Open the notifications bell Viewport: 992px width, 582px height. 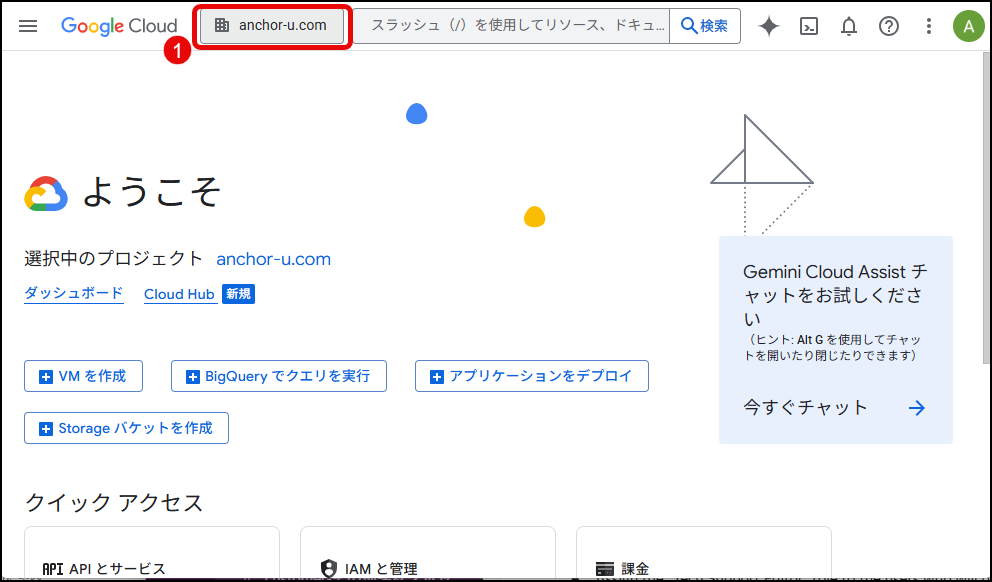click(x=849, y=26)
